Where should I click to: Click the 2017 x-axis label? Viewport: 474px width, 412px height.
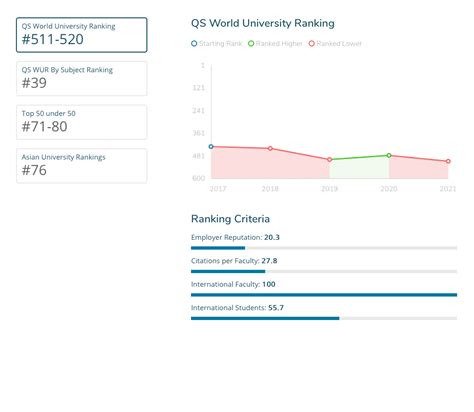coord(218,189)
